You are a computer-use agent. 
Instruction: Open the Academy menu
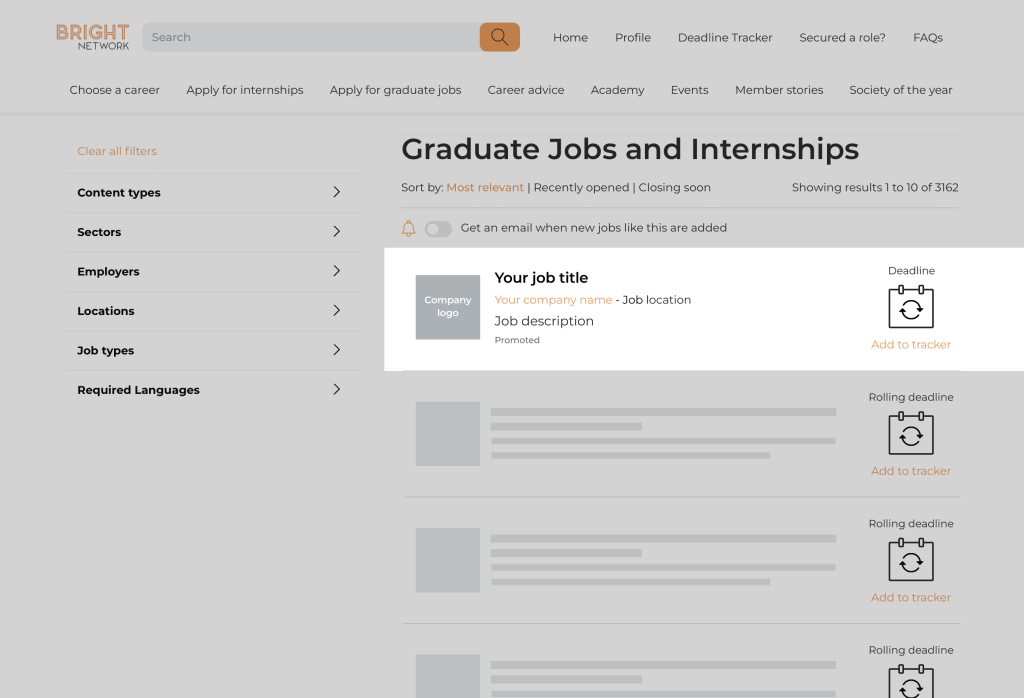pos(617,90)
